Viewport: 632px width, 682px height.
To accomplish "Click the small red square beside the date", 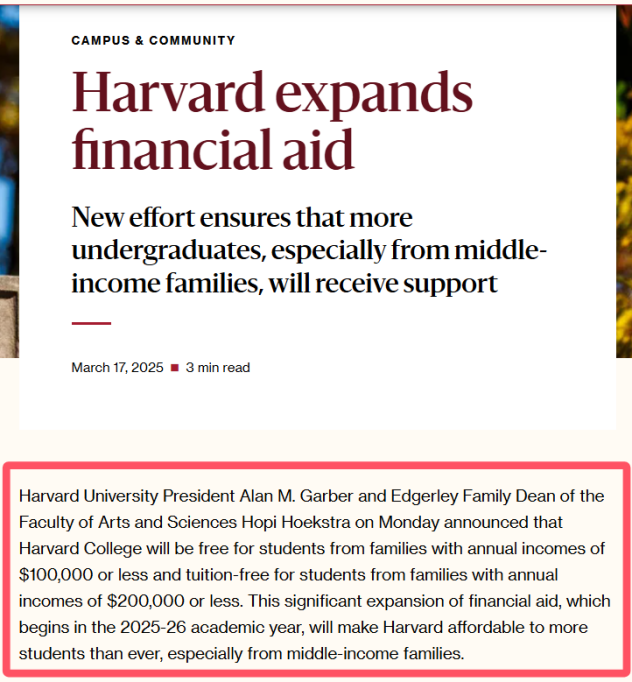I will point(174,367).
